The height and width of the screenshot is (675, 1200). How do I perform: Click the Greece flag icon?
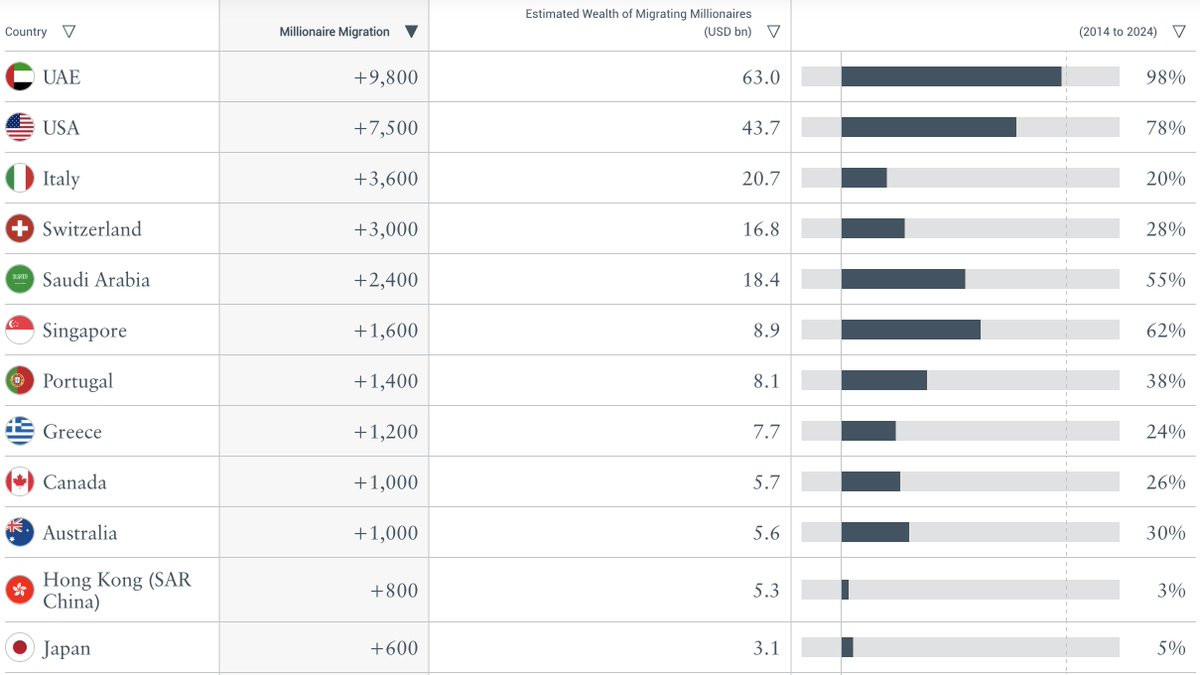point(20,432)
